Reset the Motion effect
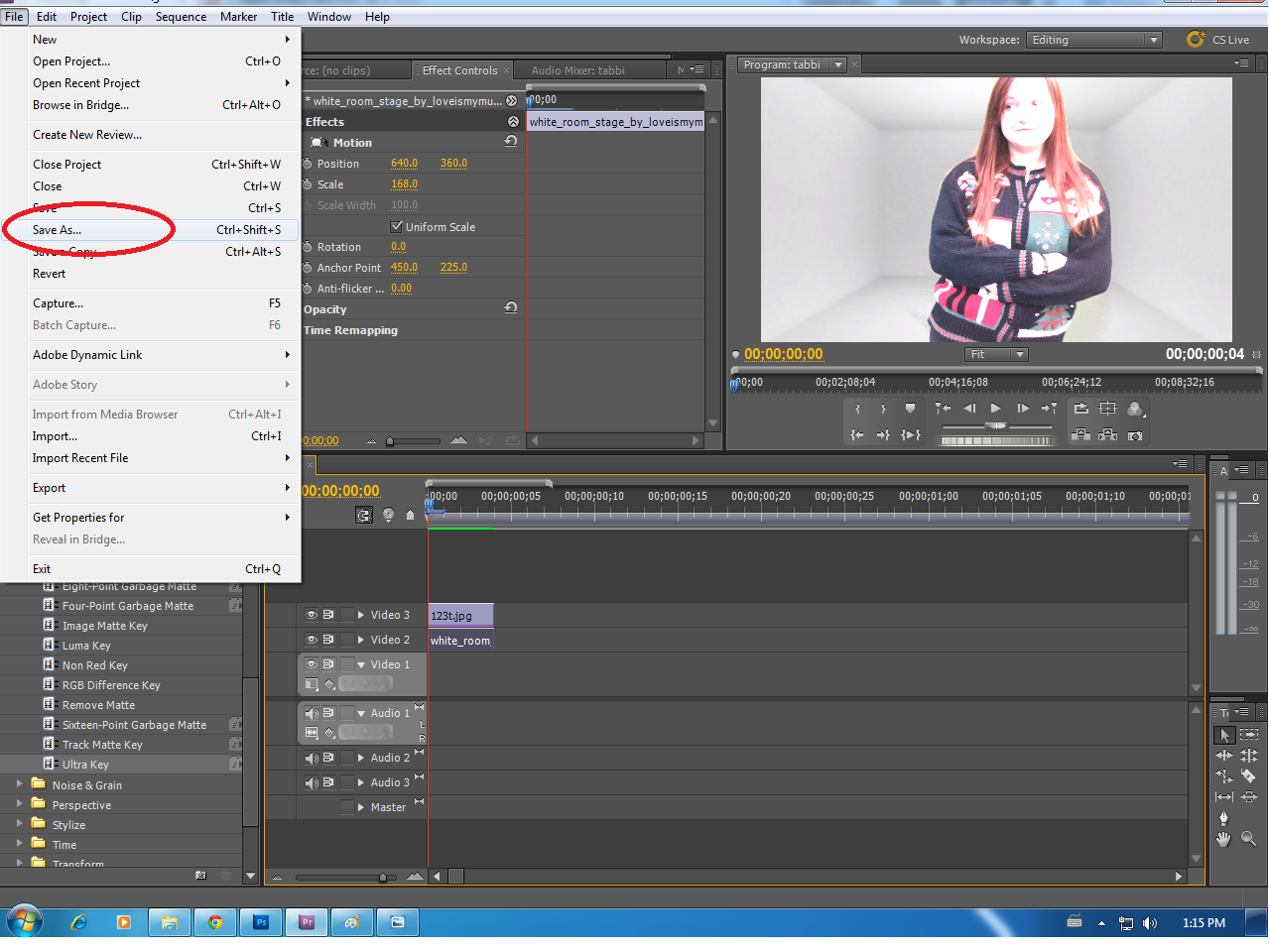 click(x=511, y=142)
